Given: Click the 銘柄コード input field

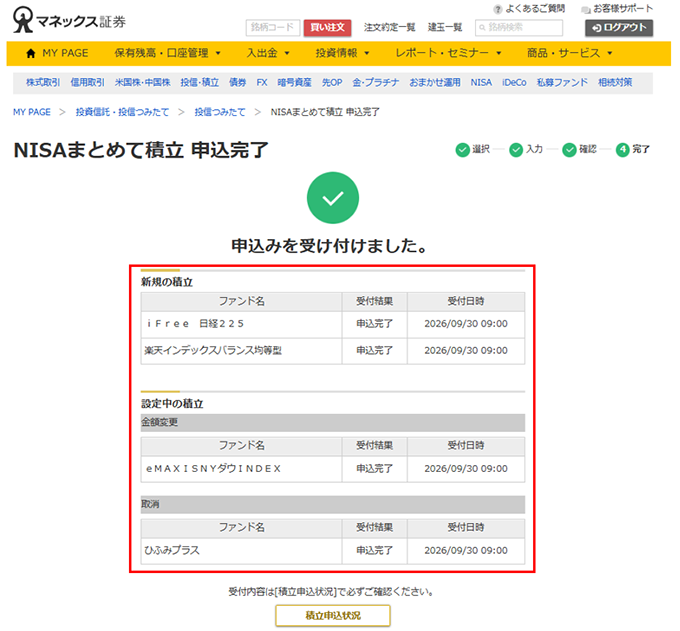Looking at the screenshot, I should pyautogui.click(x=273, y=28).
